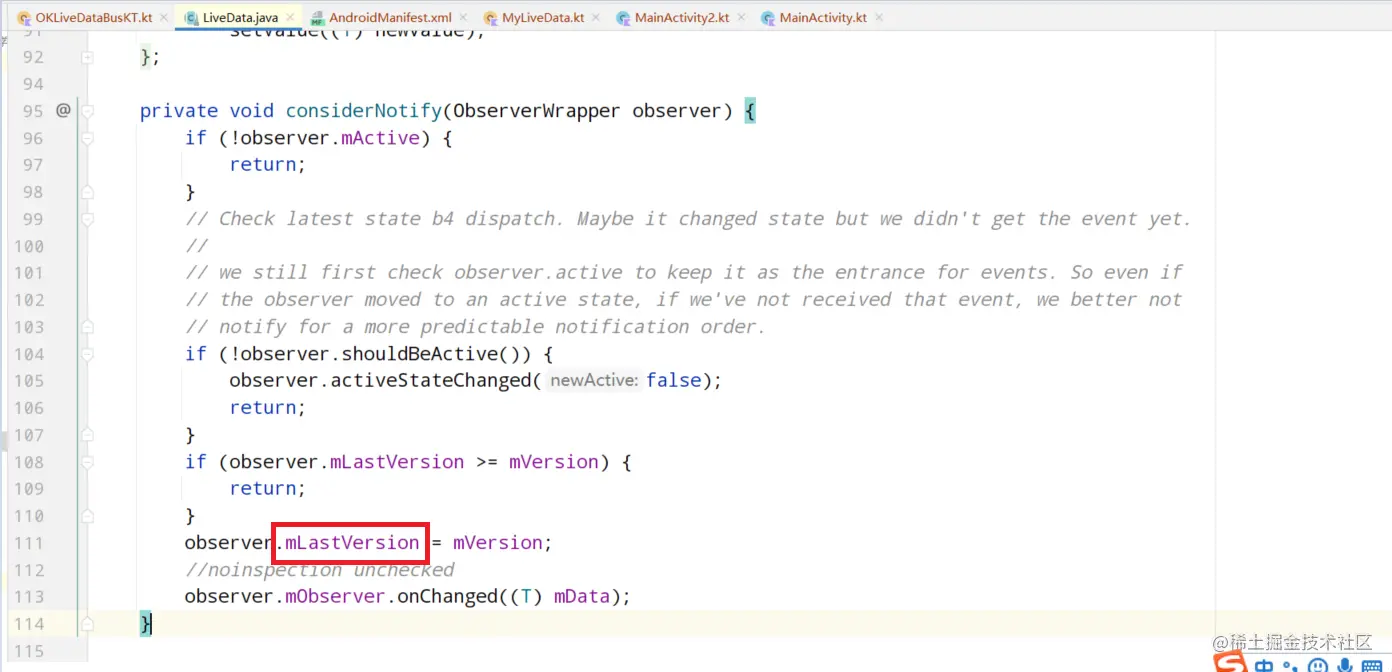
Task: Click the fold end marker on line 98
Action: point(88,192)
